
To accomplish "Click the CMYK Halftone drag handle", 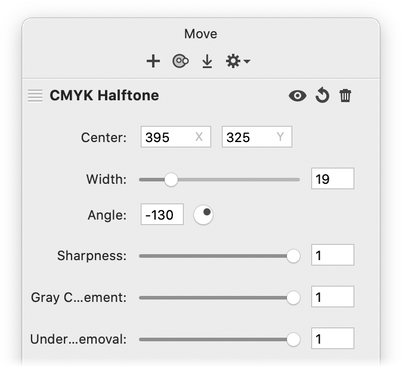I will (x=35, y=96).
